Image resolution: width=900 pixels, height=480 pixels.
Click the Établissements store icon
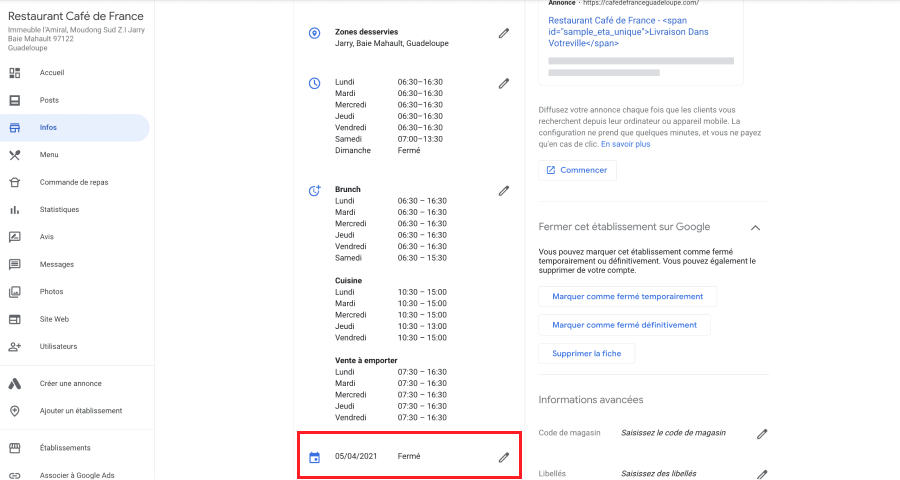click(15, 448)
